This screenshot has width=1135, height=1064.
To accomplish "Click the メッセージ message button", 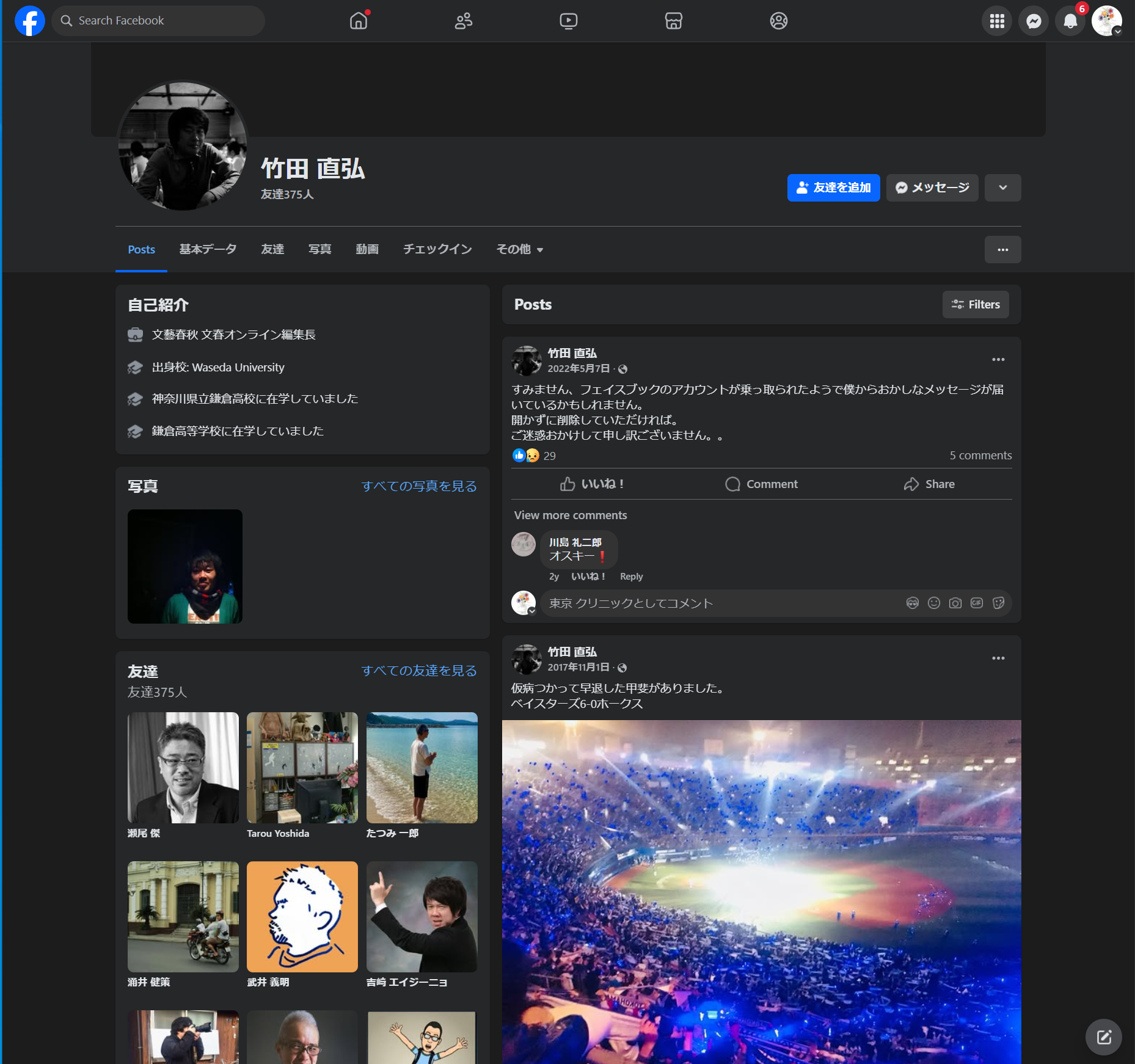I will click(x=932, y=188).
